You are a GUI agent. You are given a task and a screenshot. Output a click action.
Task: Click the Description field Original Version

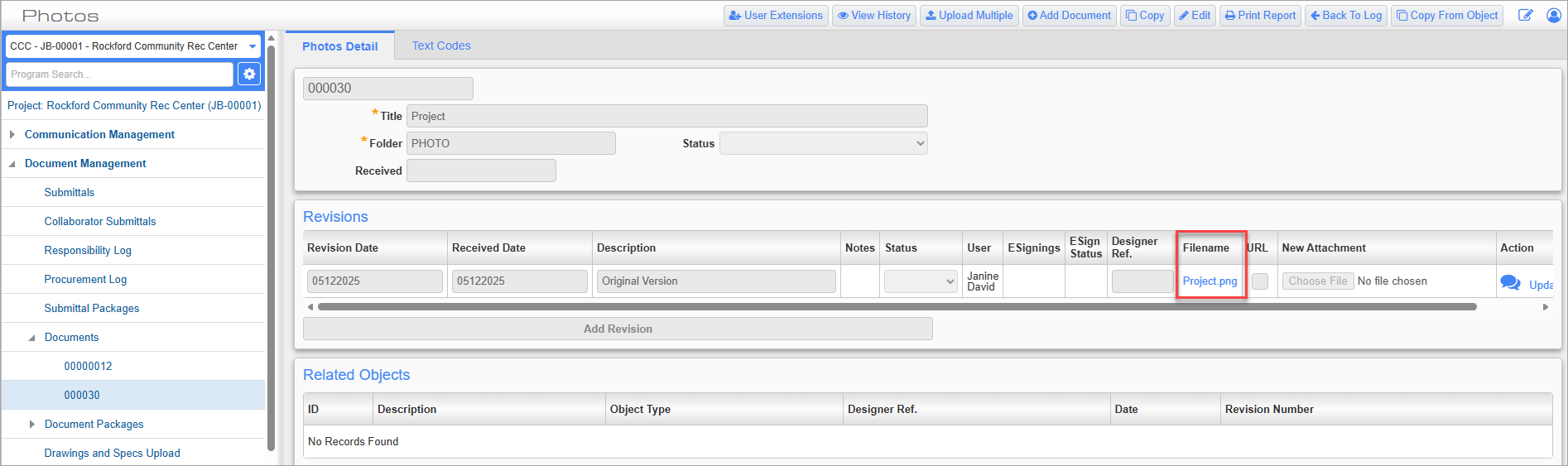[x=716, y=281]
